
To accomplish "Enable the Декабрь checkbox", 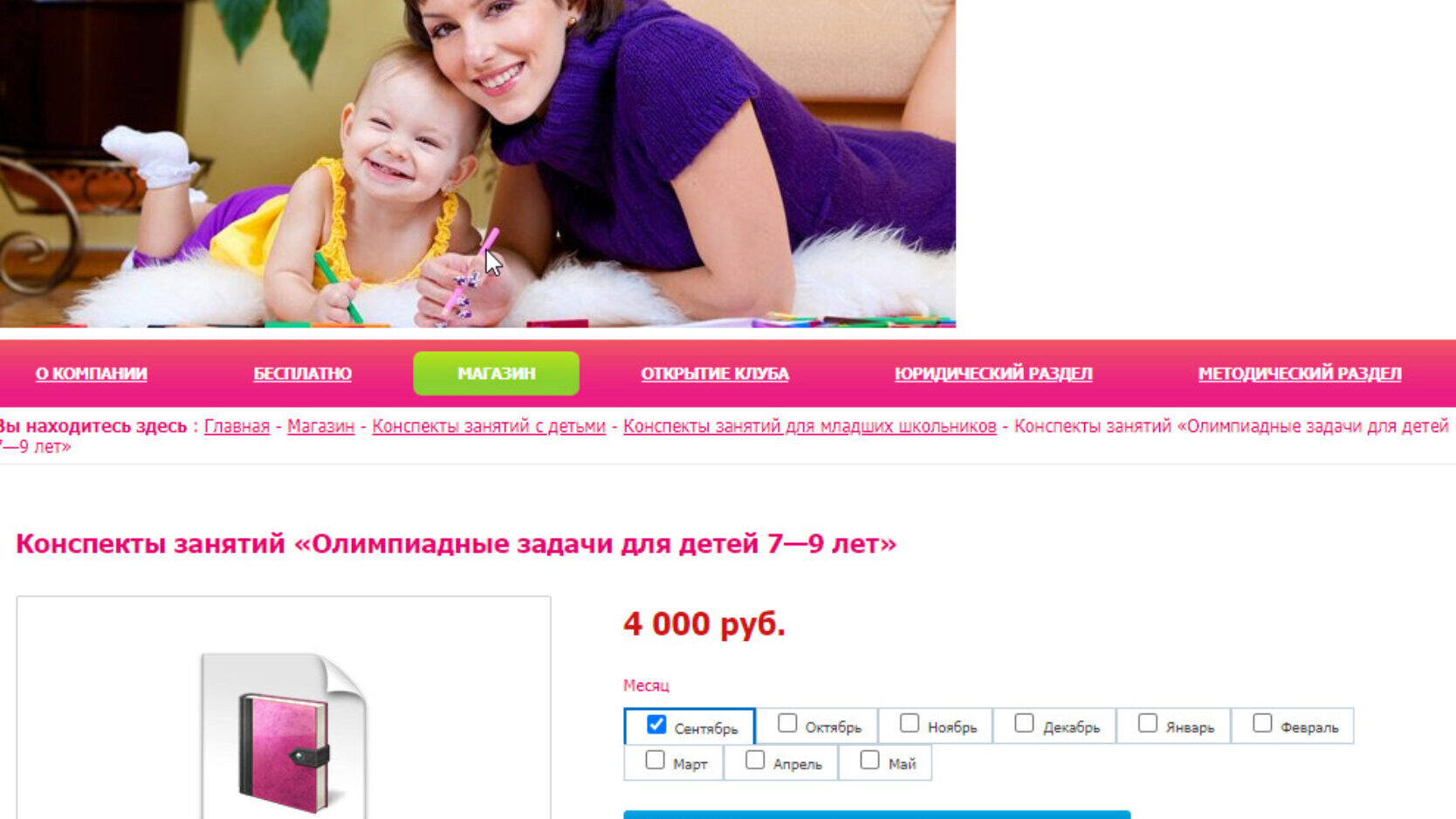I will 1025,723.
